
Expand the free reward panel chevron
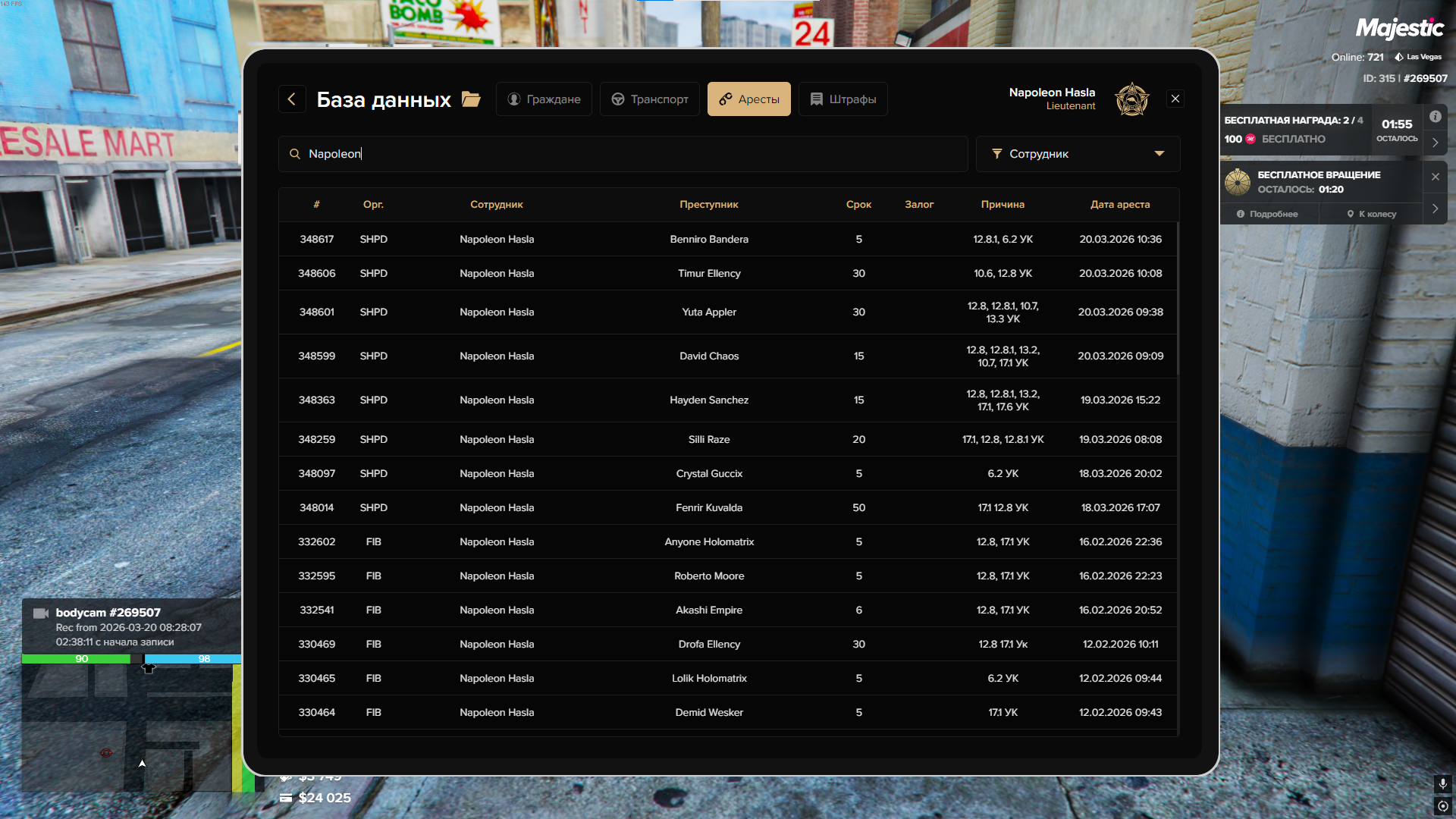[x=1435, y=142]
